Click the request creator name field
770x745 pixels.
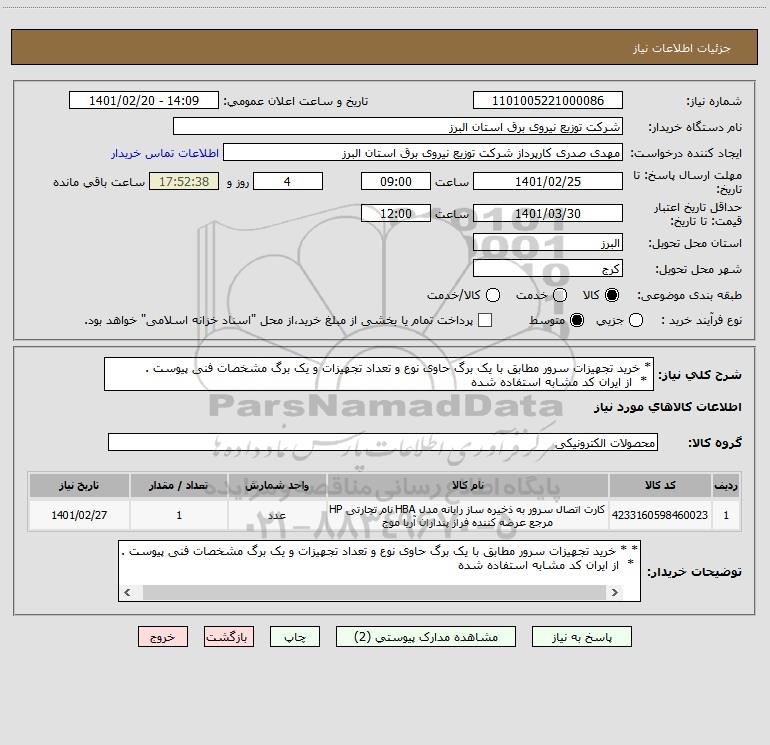click(x=423, y=152)
